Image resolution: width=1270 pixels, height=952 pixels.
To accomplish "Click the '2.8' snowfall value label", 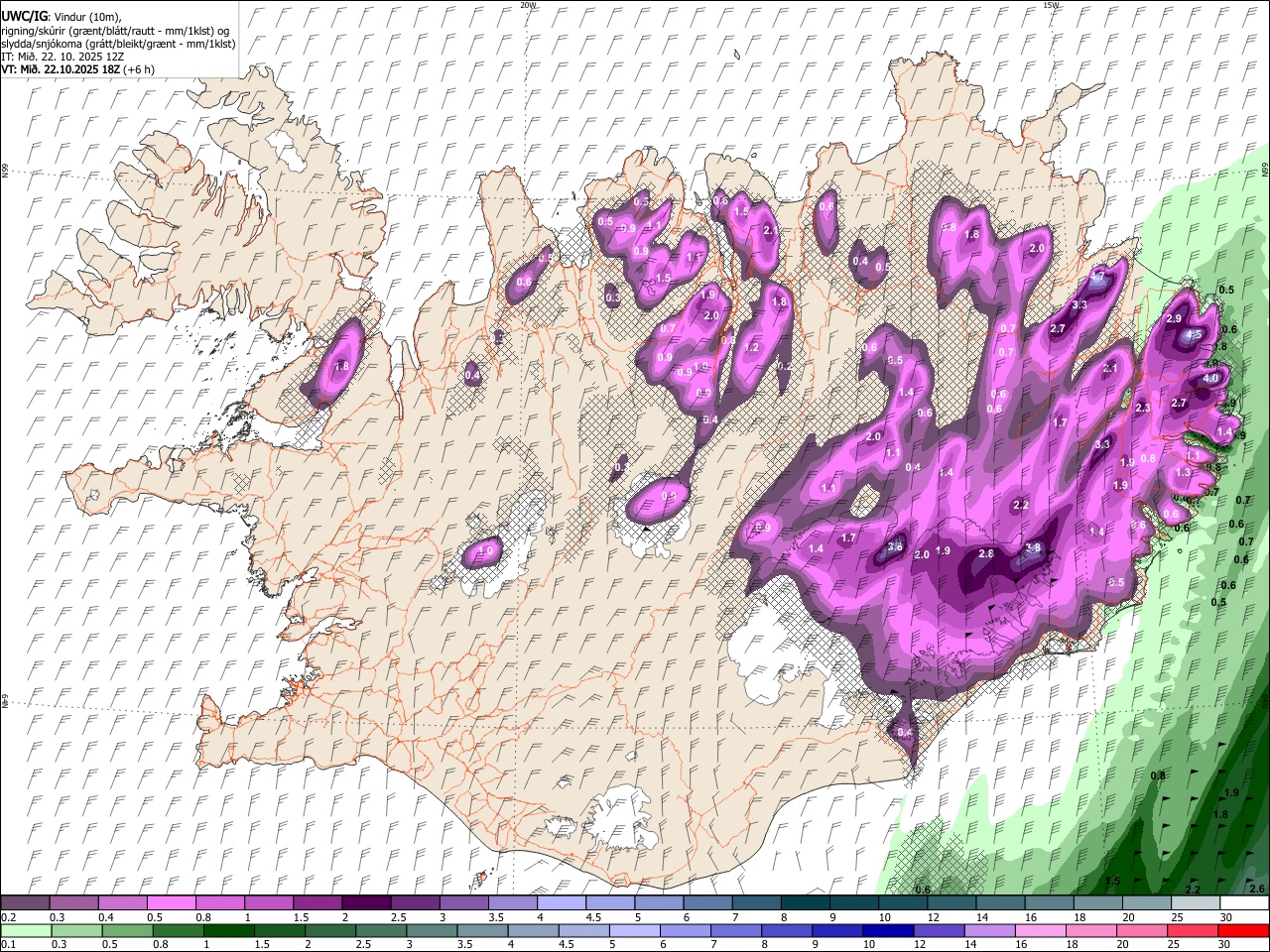I will [986, 553].
